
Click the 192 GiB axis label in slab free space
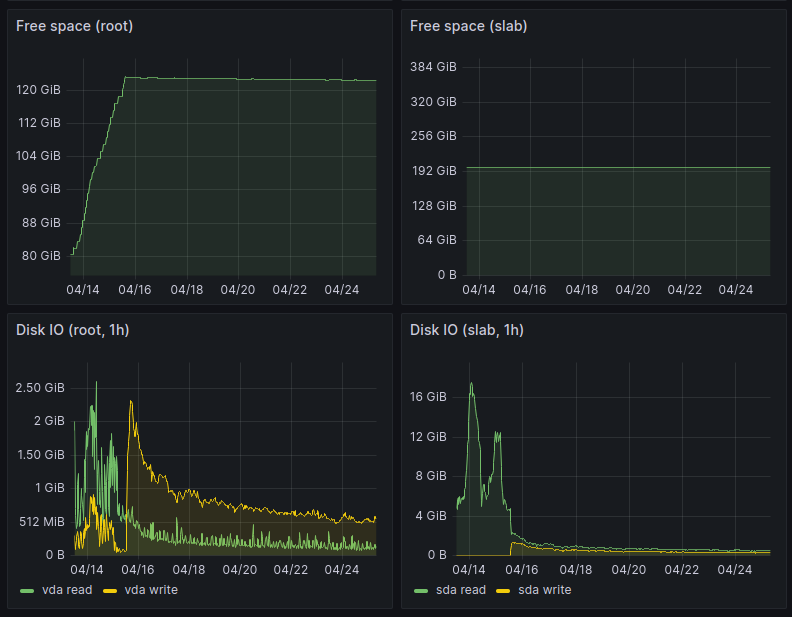click(434, 171)
